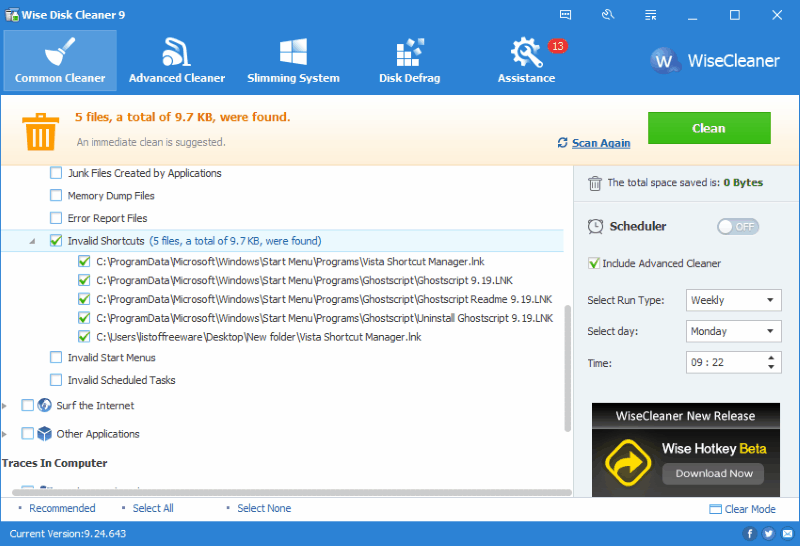Click the Scan Again link
Viewport: 800px width, 546px height.
tap(601, 143)
